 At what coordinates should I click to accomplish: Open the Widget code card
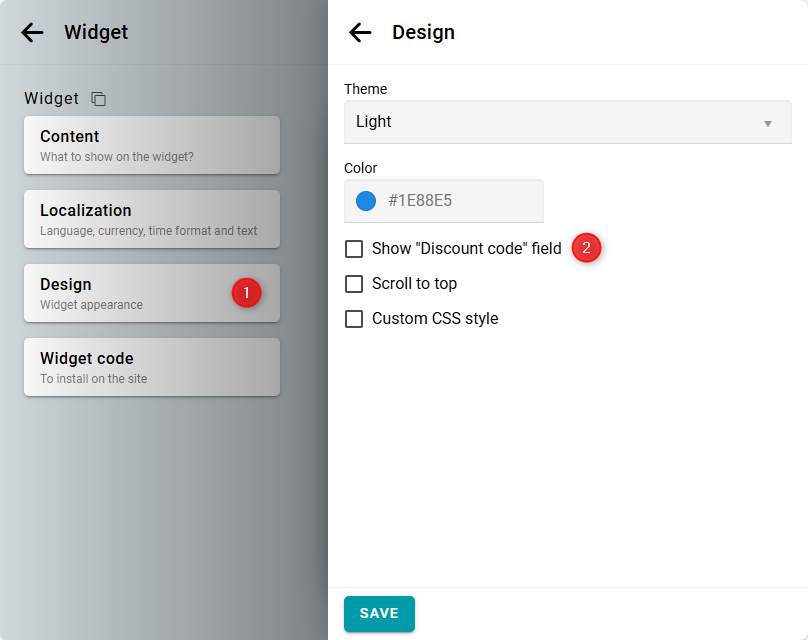click(151, 367)
